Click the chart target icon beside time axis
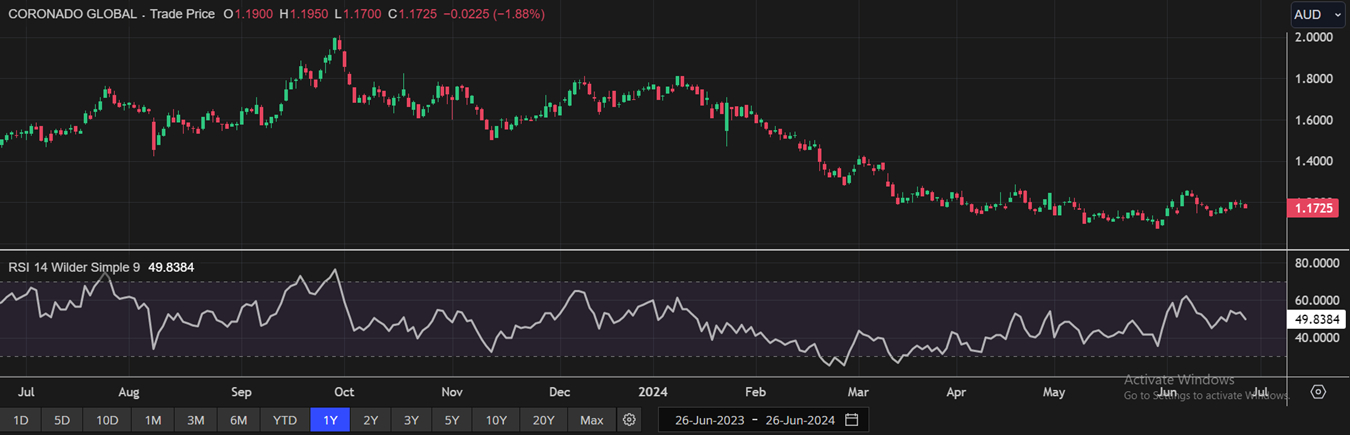This screenshot has width=1350, height=435. pyautogui.click(x=1318, y=392)
